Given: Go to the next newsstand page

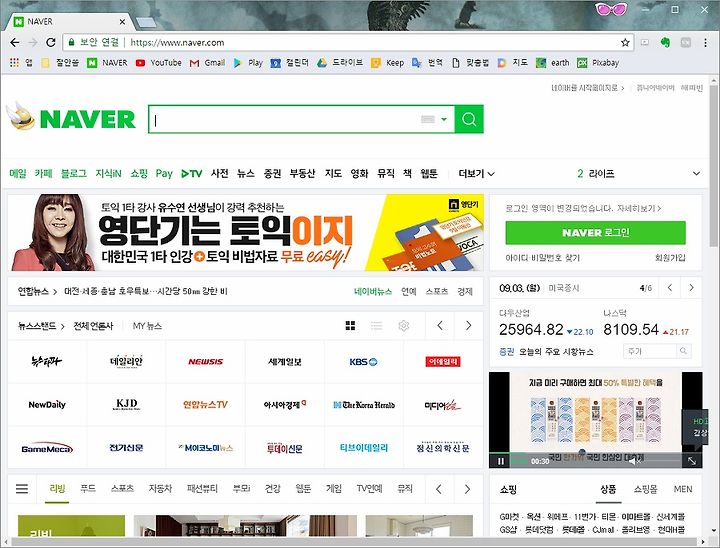Looking at the screenshot, I should pos(468,326).
